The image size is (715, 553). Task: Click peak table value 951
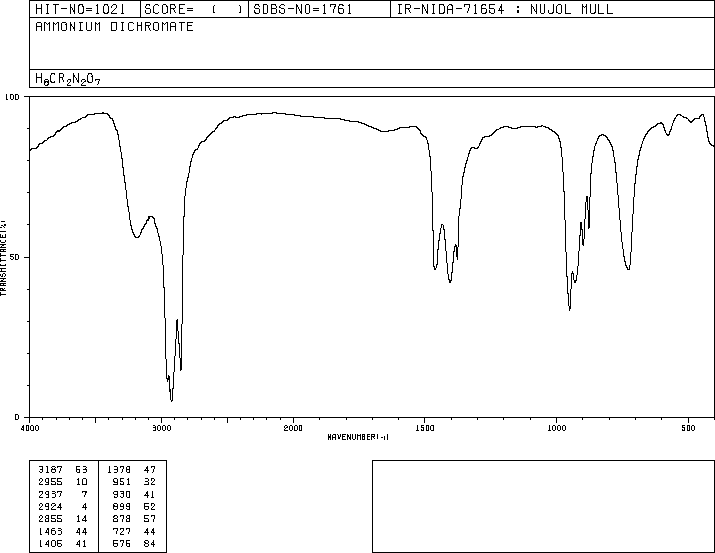[122, 482]
